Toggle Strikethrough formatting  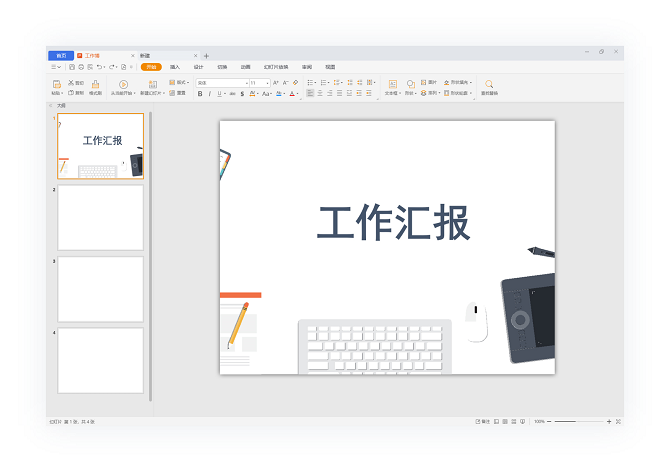232,94
